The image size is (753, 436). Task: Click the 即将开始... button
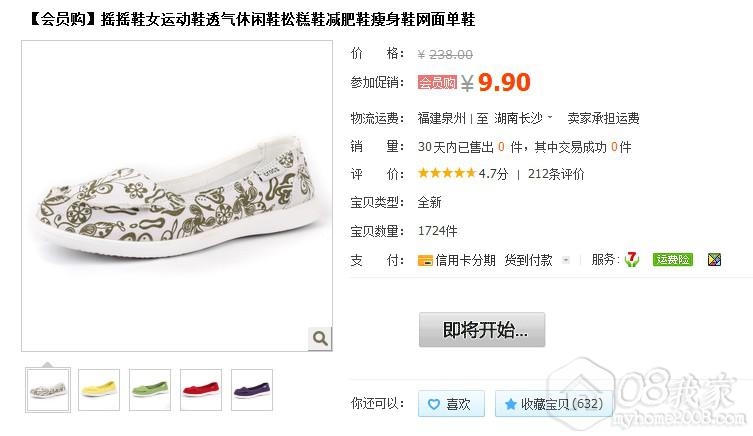pyautogui.click(x=482, y=330)
